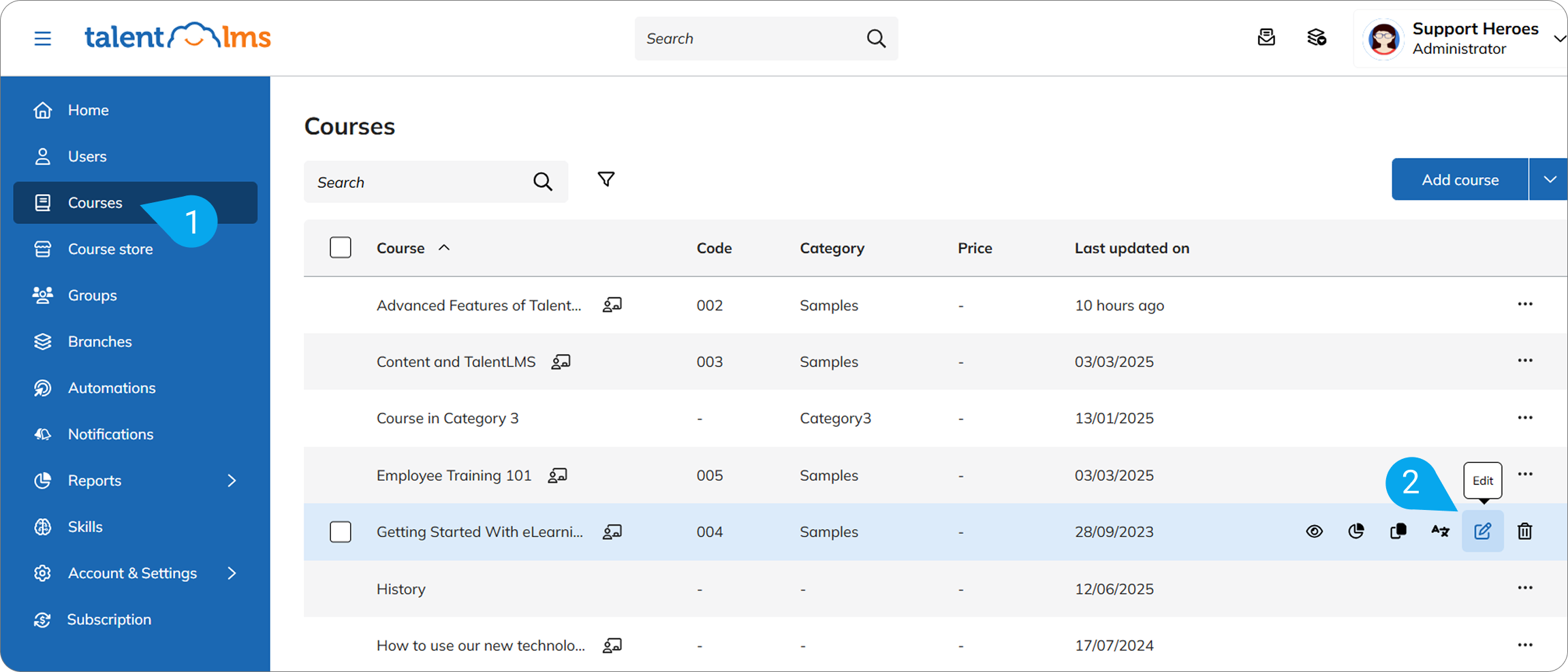Open Course in Category 3
Image resolution: width=1568 pixels, height=672 pixels.
point(448,418)
